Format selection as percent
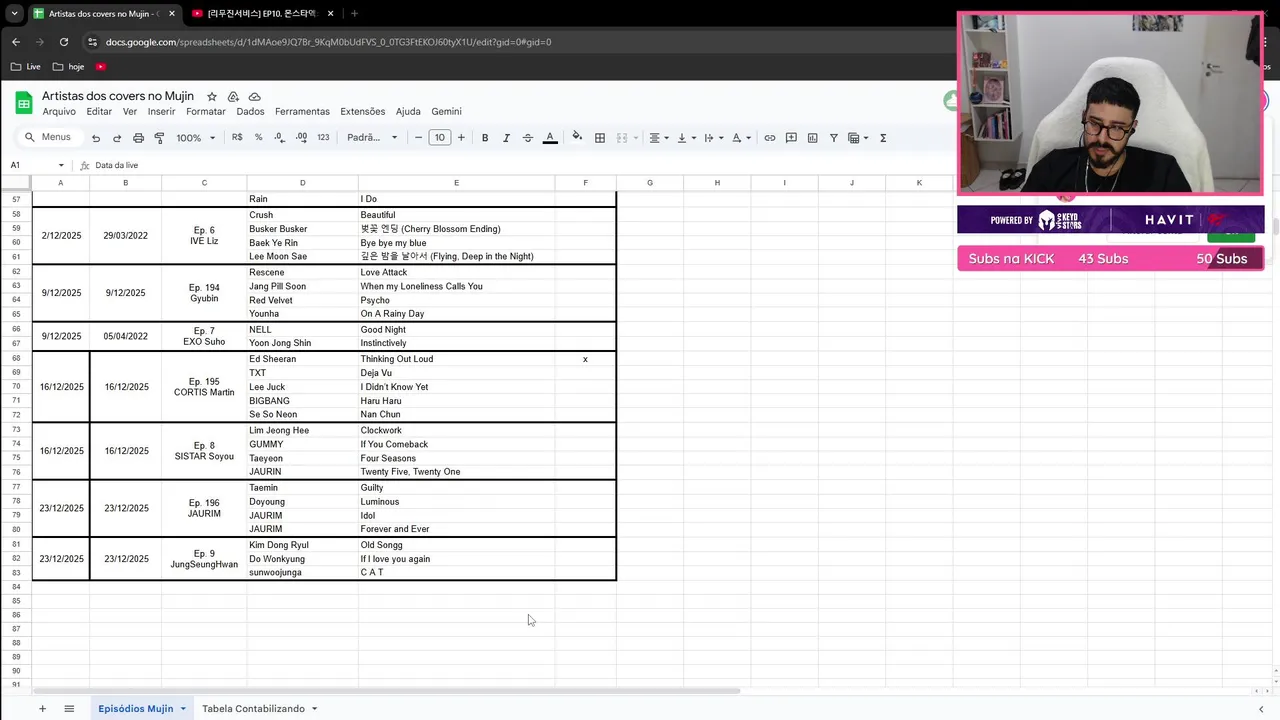Image resolution: width=1280 pixels, height=720 pixels. pyautogui.click(x=258, y=138)
